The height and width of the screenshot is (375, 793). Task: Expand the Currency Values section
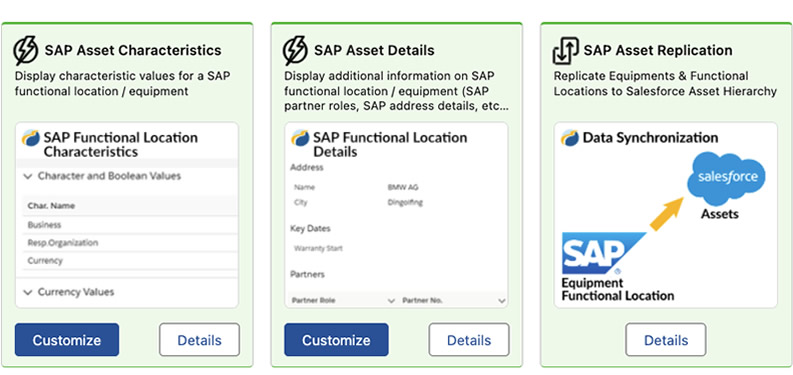point(29,293)
